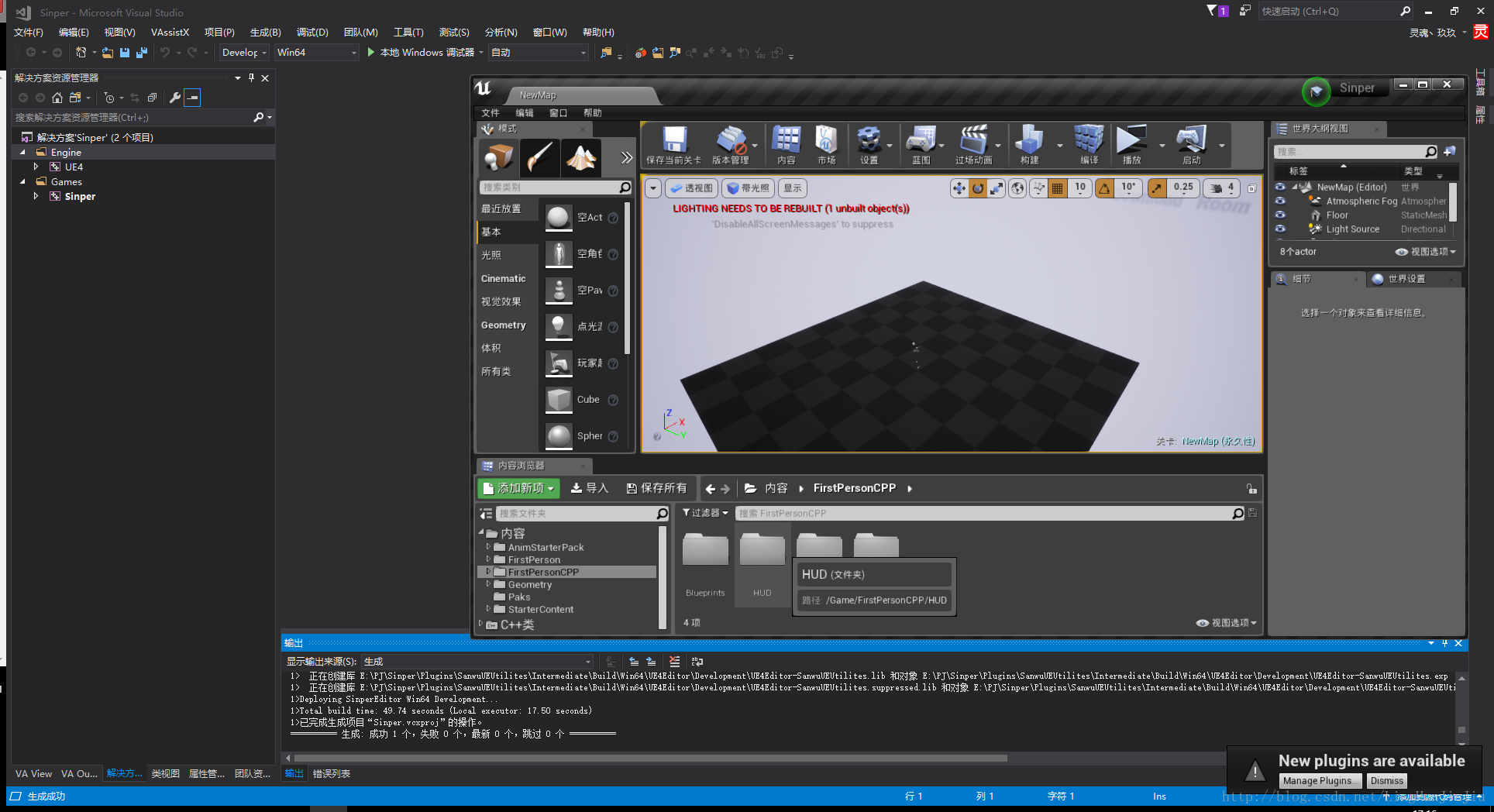
Task: Toggle grid snapping in viewport
Action: point(1057,188)
